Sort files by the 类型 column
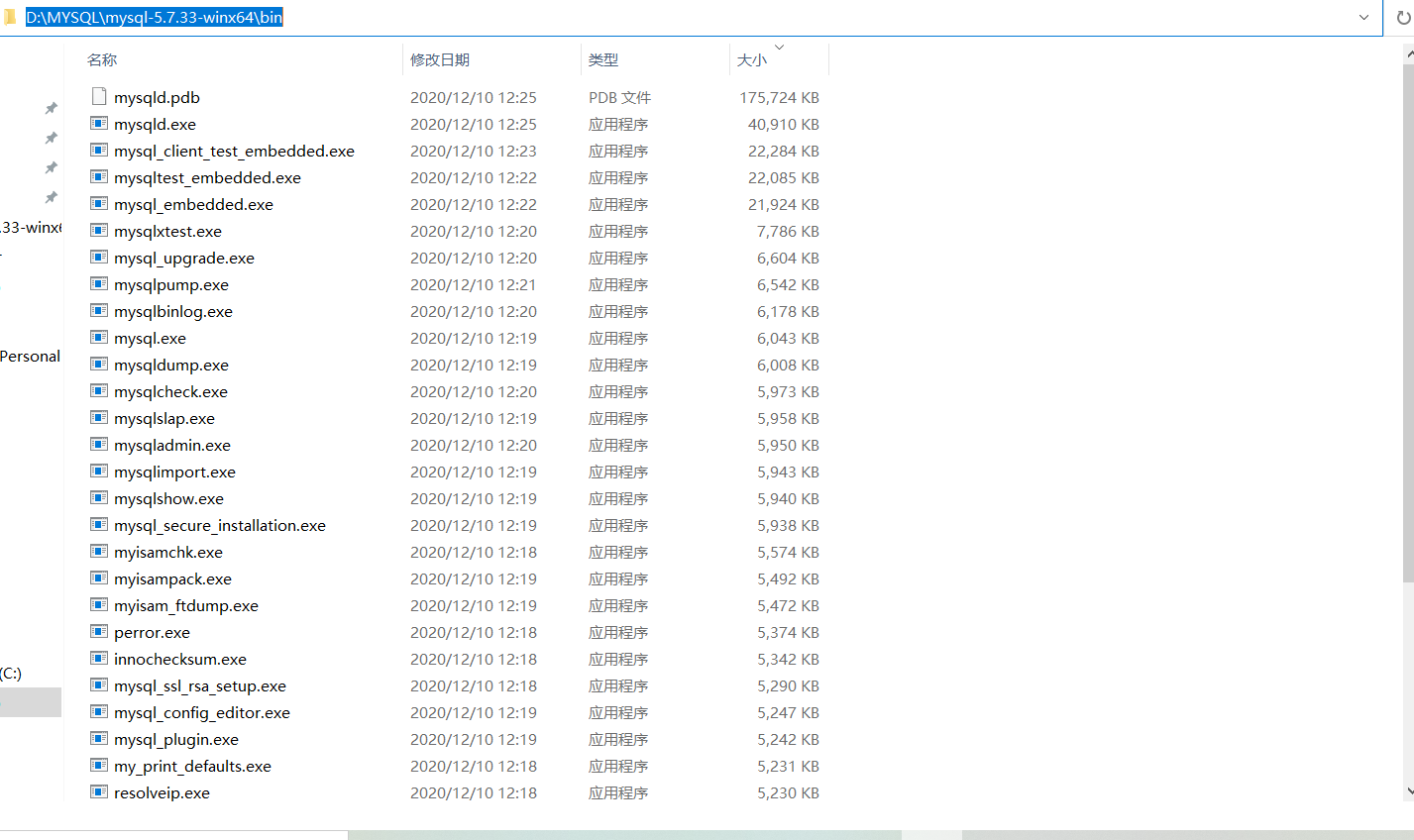Screen dimensions: 1414x840 click(x=603, y=60)
